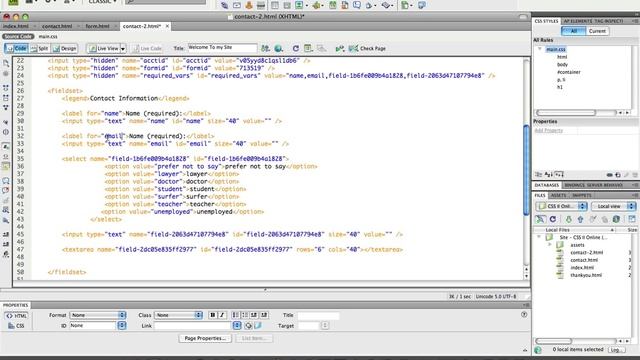This screenshot has height=360, width=640.
Task: Open the Format dropdown
Action: (98, 315)
